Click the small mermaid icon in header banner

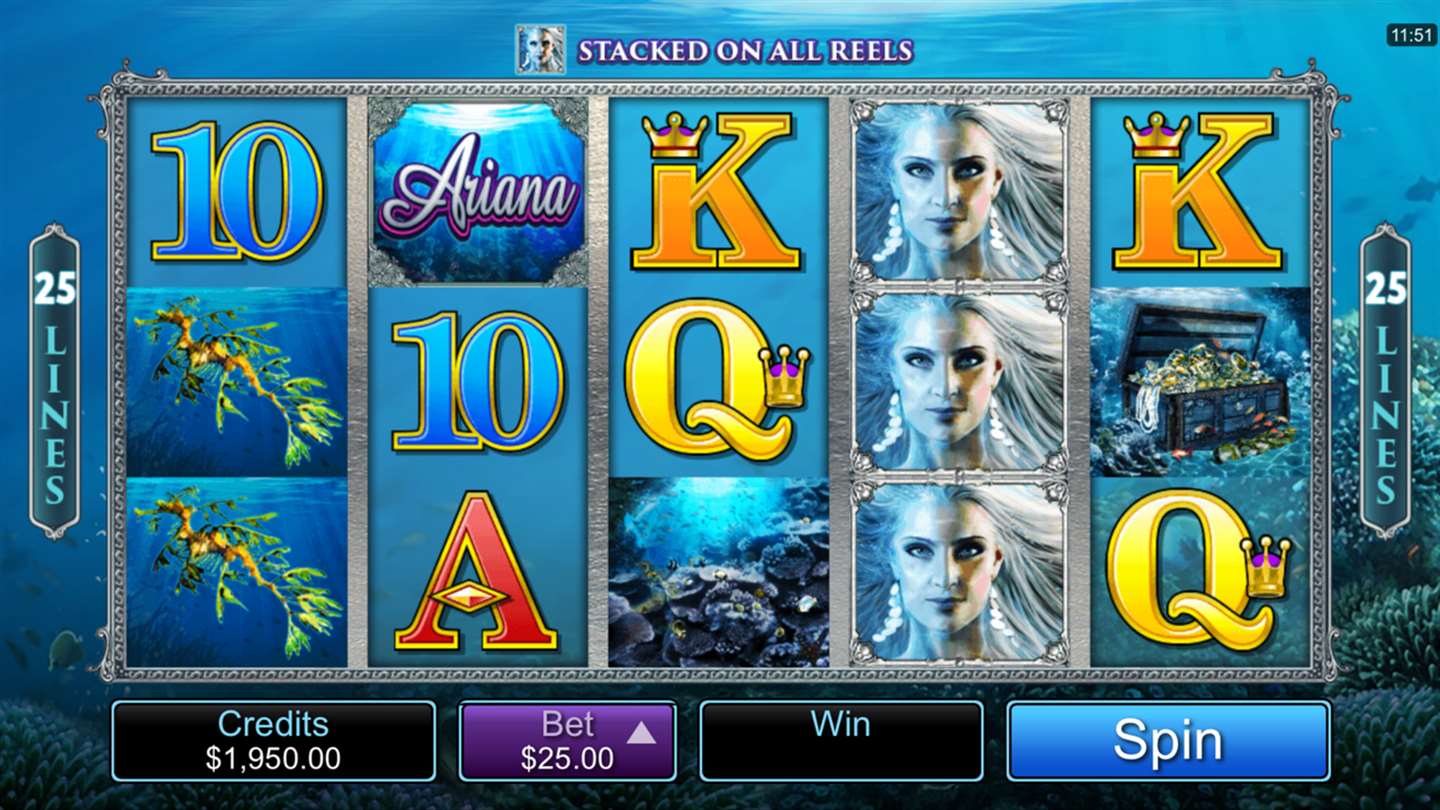coord(540,50)
